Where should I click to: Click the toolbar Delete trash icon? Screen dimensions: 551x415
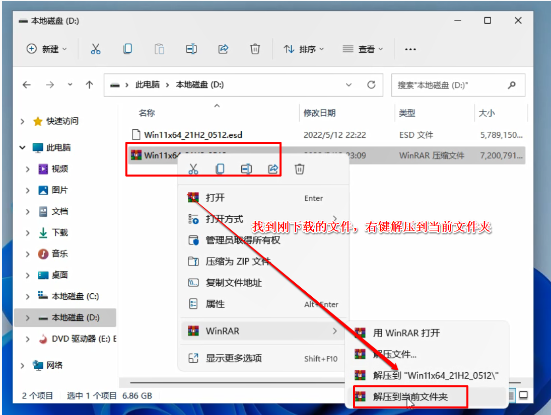(255, 49)
